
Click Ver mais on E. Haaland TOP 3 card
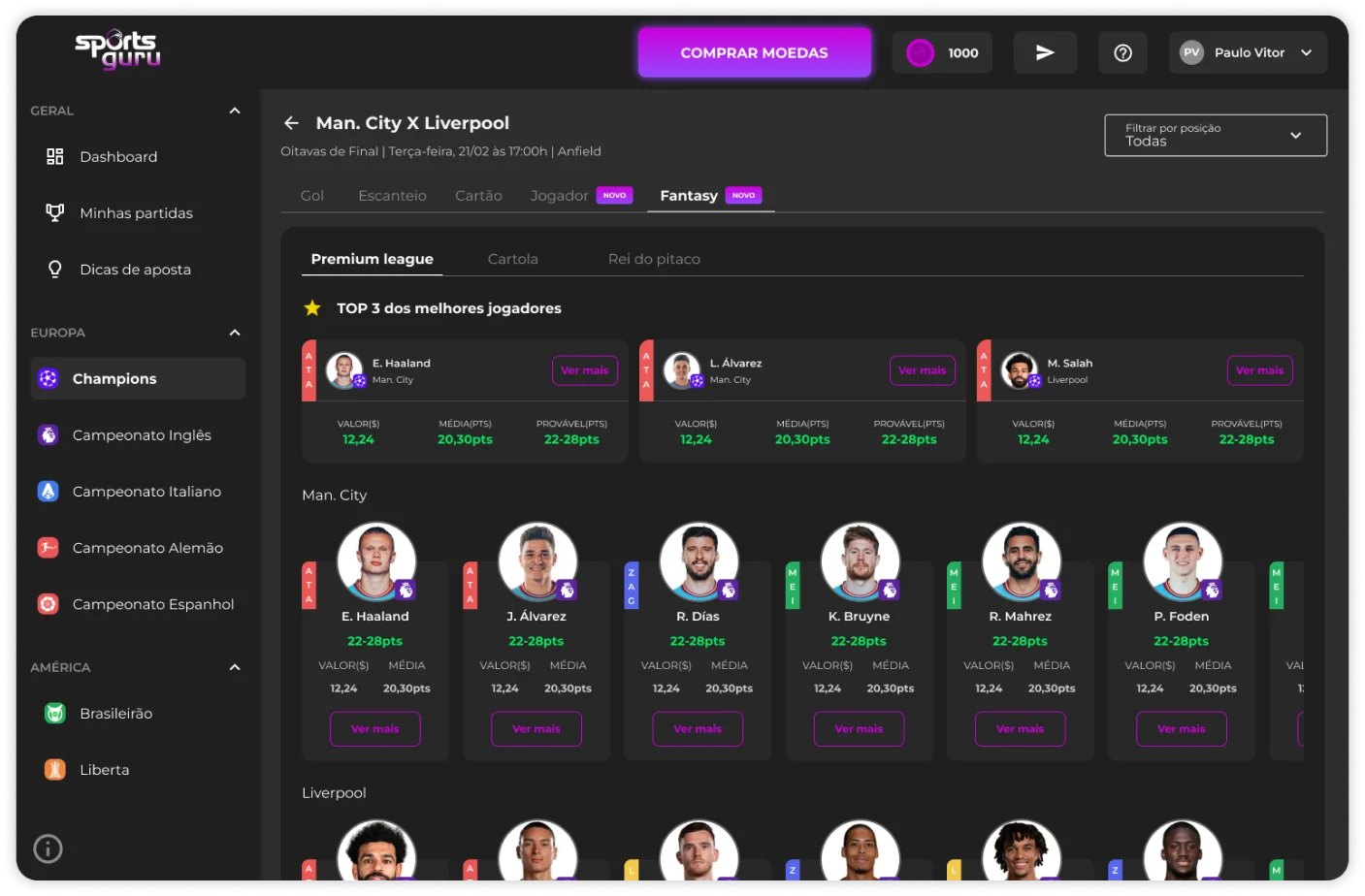pyautogui.click(x=585, y=370)
